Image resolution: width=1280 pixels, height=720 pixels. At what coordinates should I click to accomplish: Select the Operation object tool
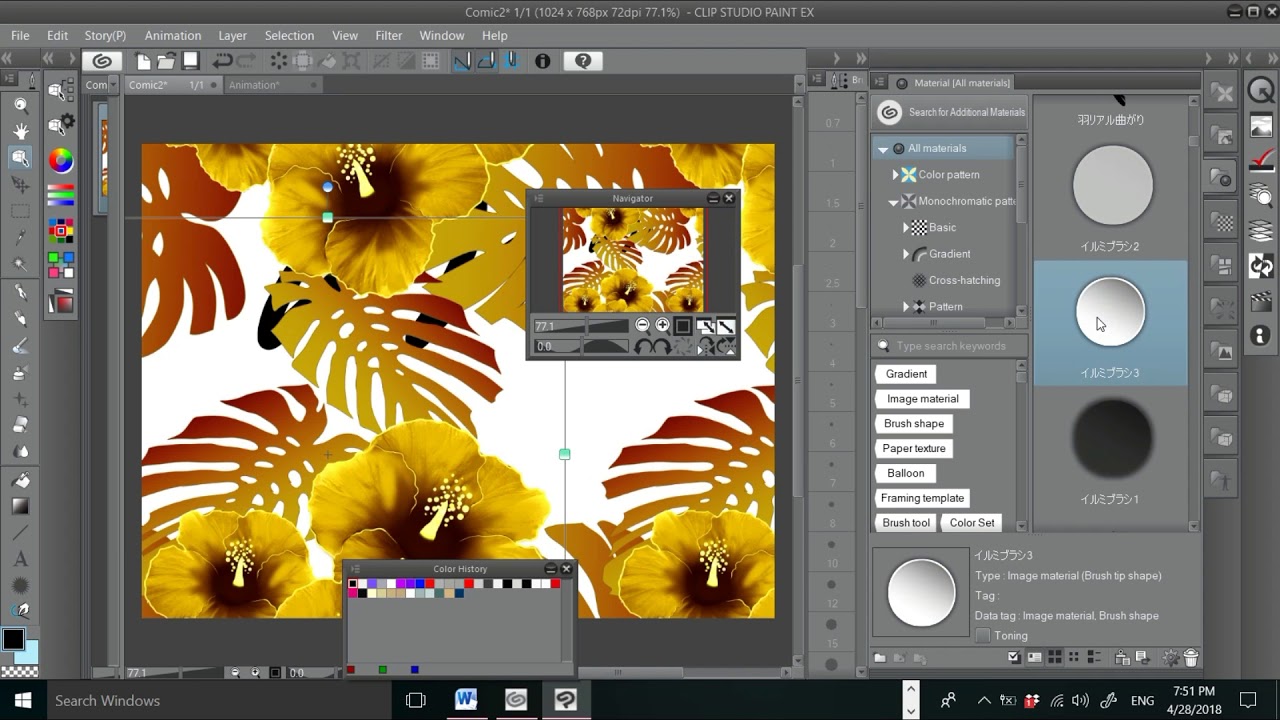[20, 158]
